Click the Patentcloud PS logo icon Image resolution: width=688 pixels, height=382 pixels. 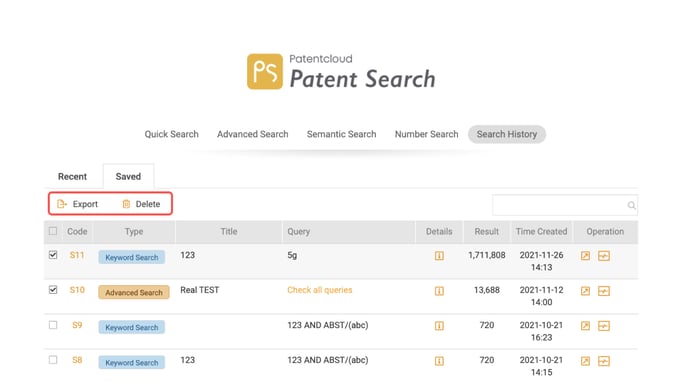coord(265,71)
